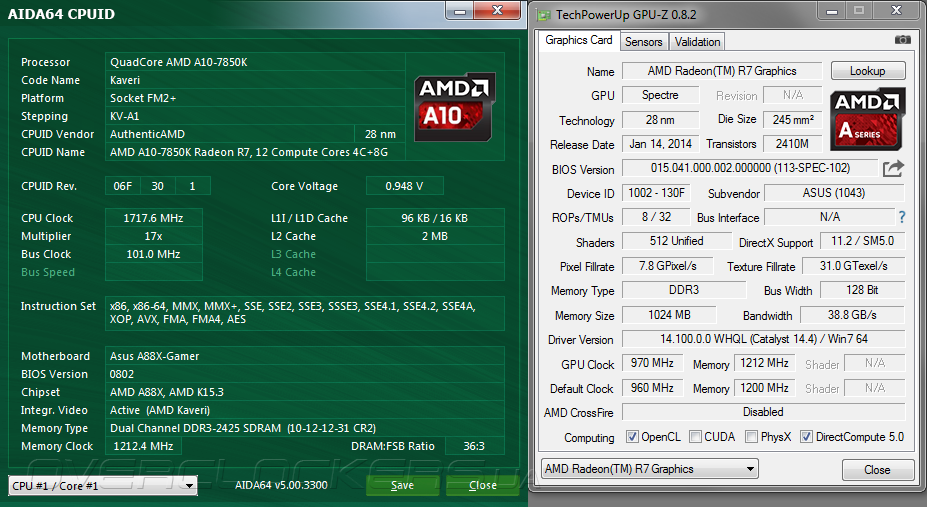This screenshot has width=927, height=507.
Task: Click the Pixel Fillrate value 7.8 GPixel/s
Action: [x=667, y=266]
